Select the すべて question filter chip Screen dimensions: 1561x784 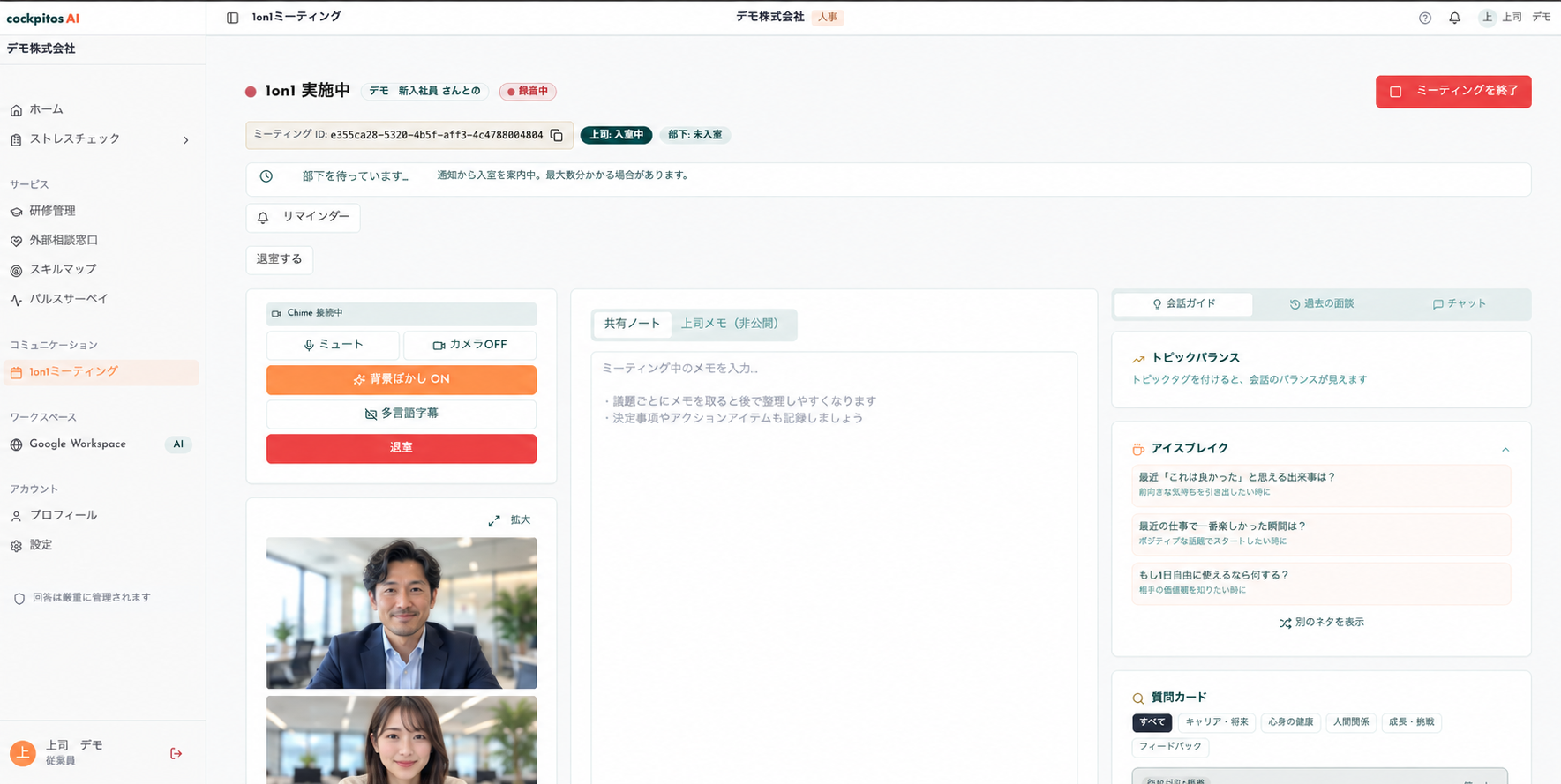[x=1152, y=722]
